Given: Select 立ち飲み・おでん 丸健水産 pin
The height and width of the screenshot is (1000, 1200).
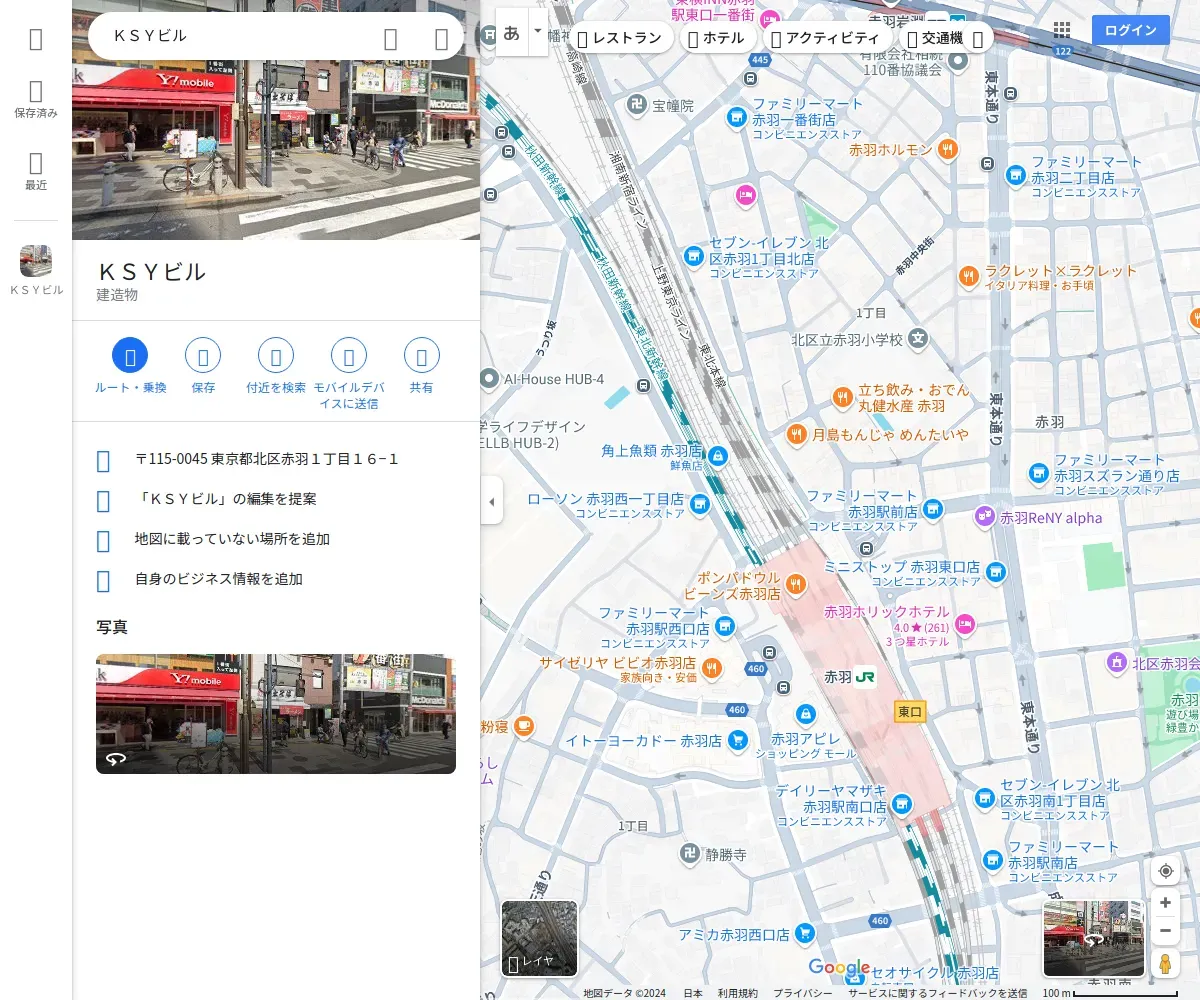Looking at the screenshot, I should (x=843, y=397).
